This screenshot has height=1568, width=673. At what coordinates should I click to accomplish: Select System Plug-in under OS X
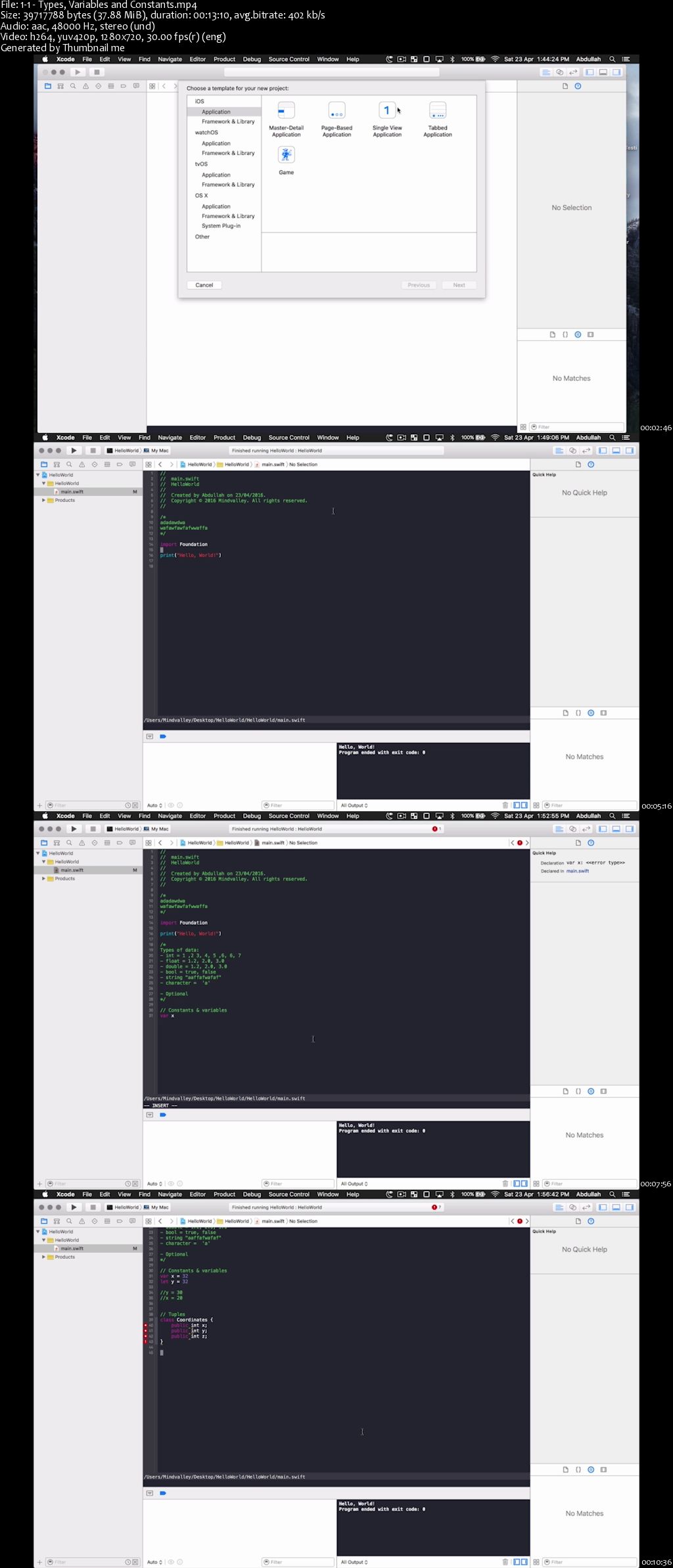pyautogui.click(x=221, y=226)
